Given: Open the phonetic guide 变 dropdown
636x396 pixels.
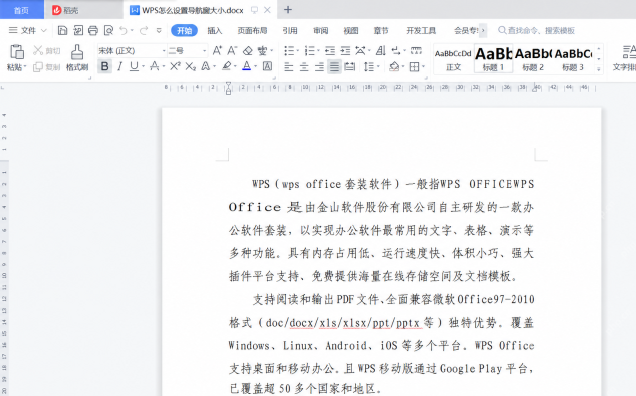Looking at the screenshot, I should [272, 51].
